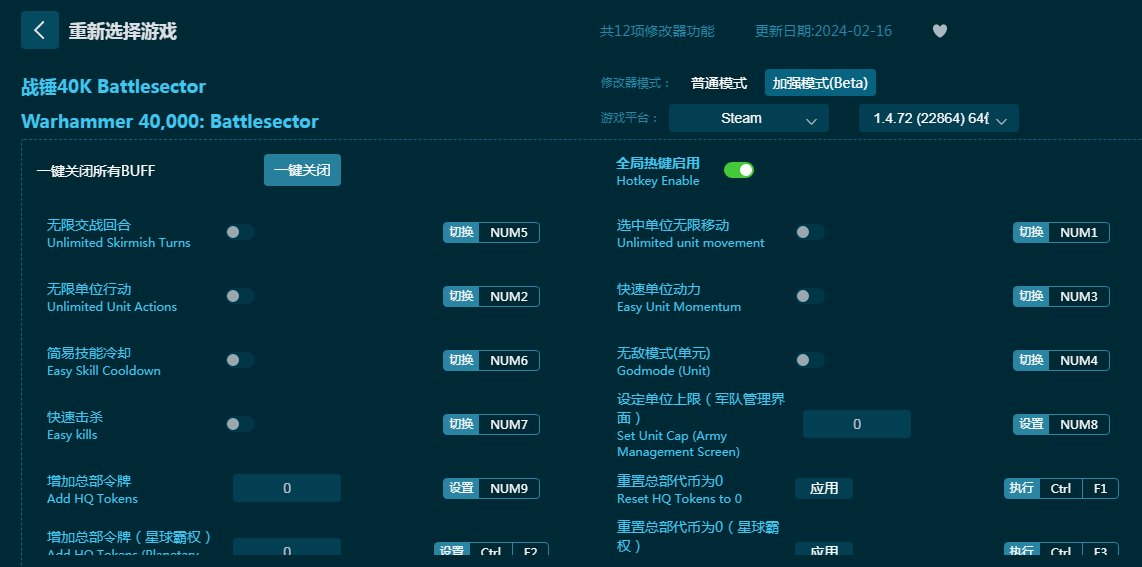Click 设置 button beside NUM9 hotkey
Screen dimensions: 1142x567
tap(461, 488)
